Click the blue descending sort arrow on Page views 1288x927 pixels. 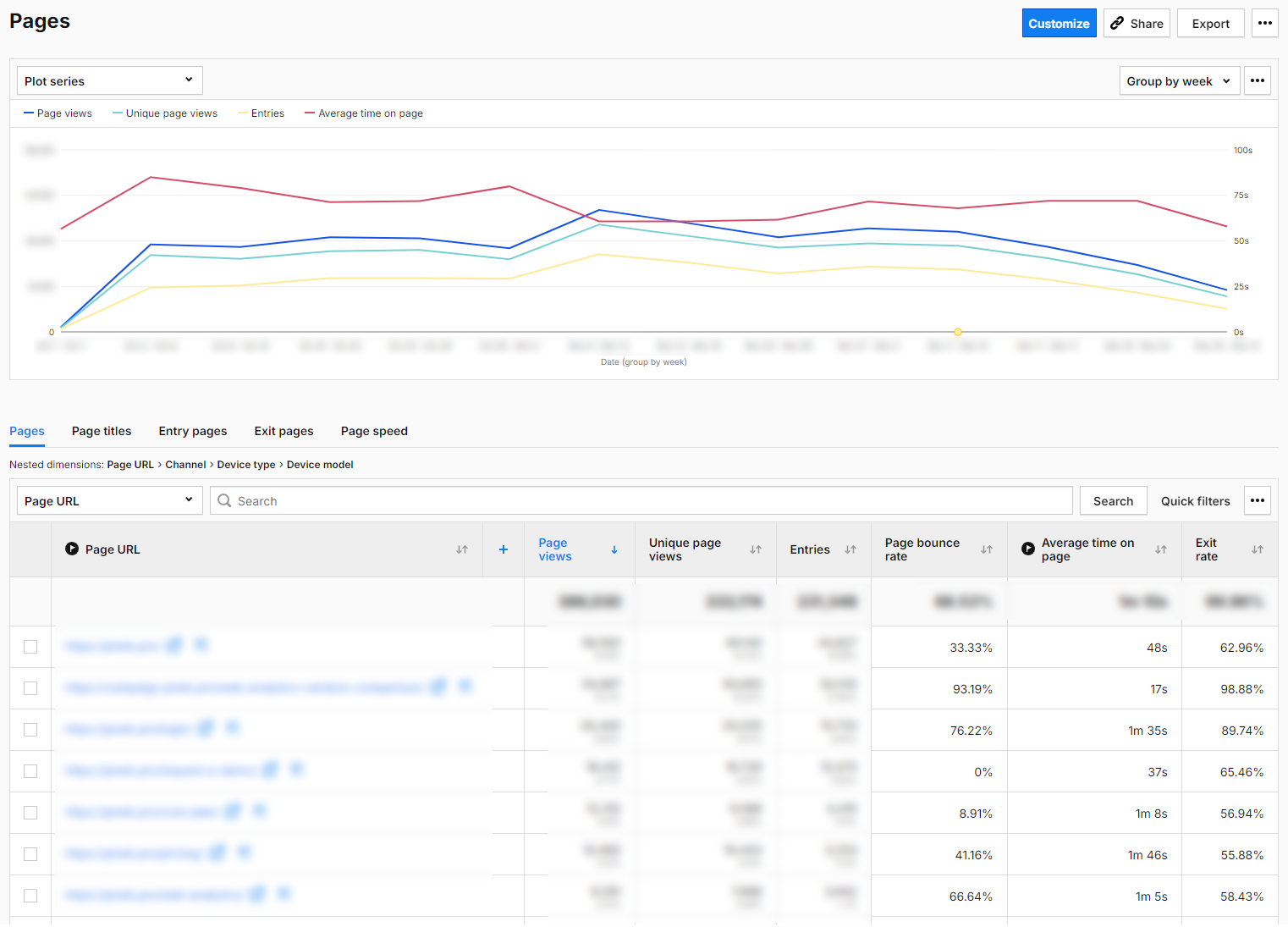(x=614, y=549)
